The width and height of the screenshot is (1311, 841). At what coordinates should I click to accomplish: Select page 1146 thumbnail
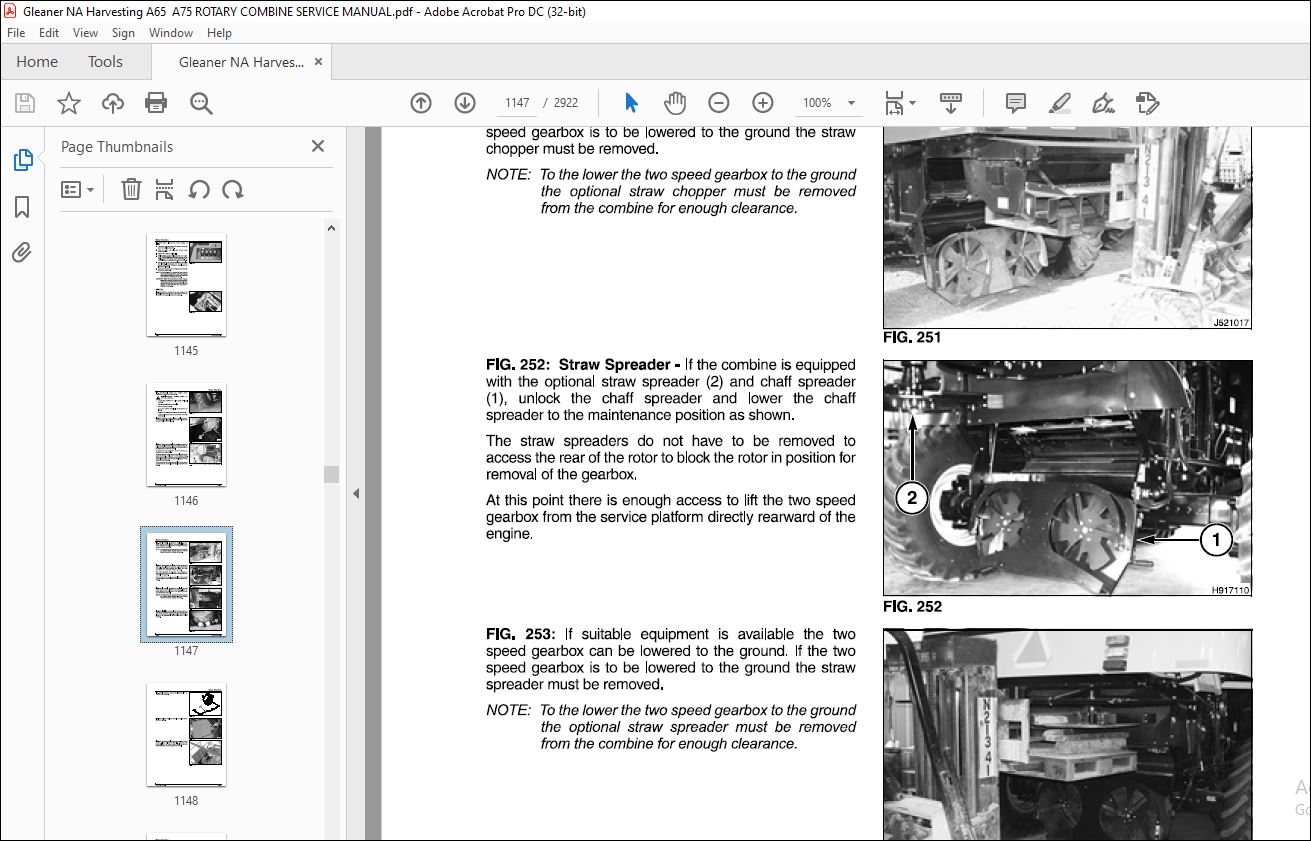point(186,435)
